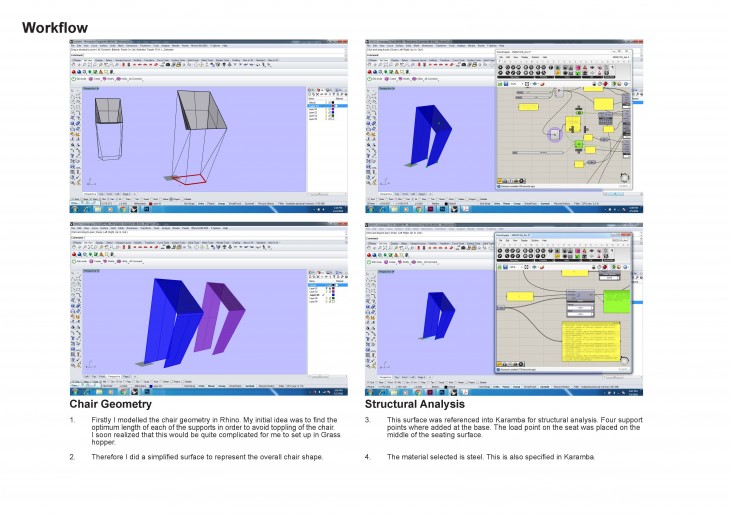Viewport: 730px width, 516px height.
Task: Click Windows Start button in wireframe chair screenshot
Action: pyautogui.click(x=73, y=210)
